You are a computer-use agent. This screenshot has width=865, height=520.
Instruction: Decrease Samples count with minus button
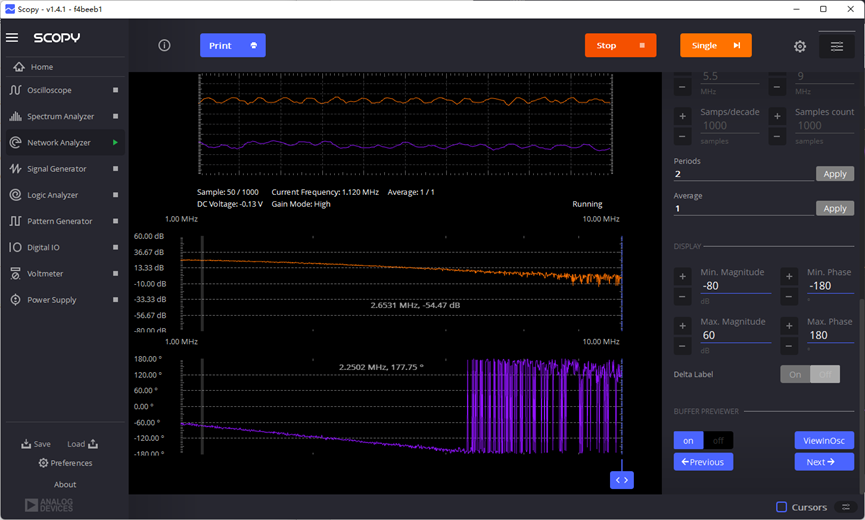tap(777, 136)
